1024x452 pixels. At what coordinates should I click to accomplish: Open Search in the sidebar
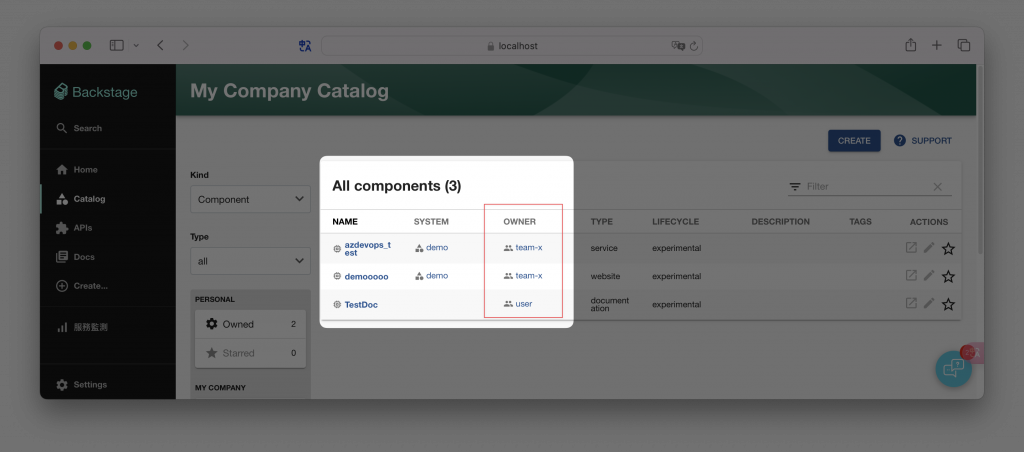point(79,128)
